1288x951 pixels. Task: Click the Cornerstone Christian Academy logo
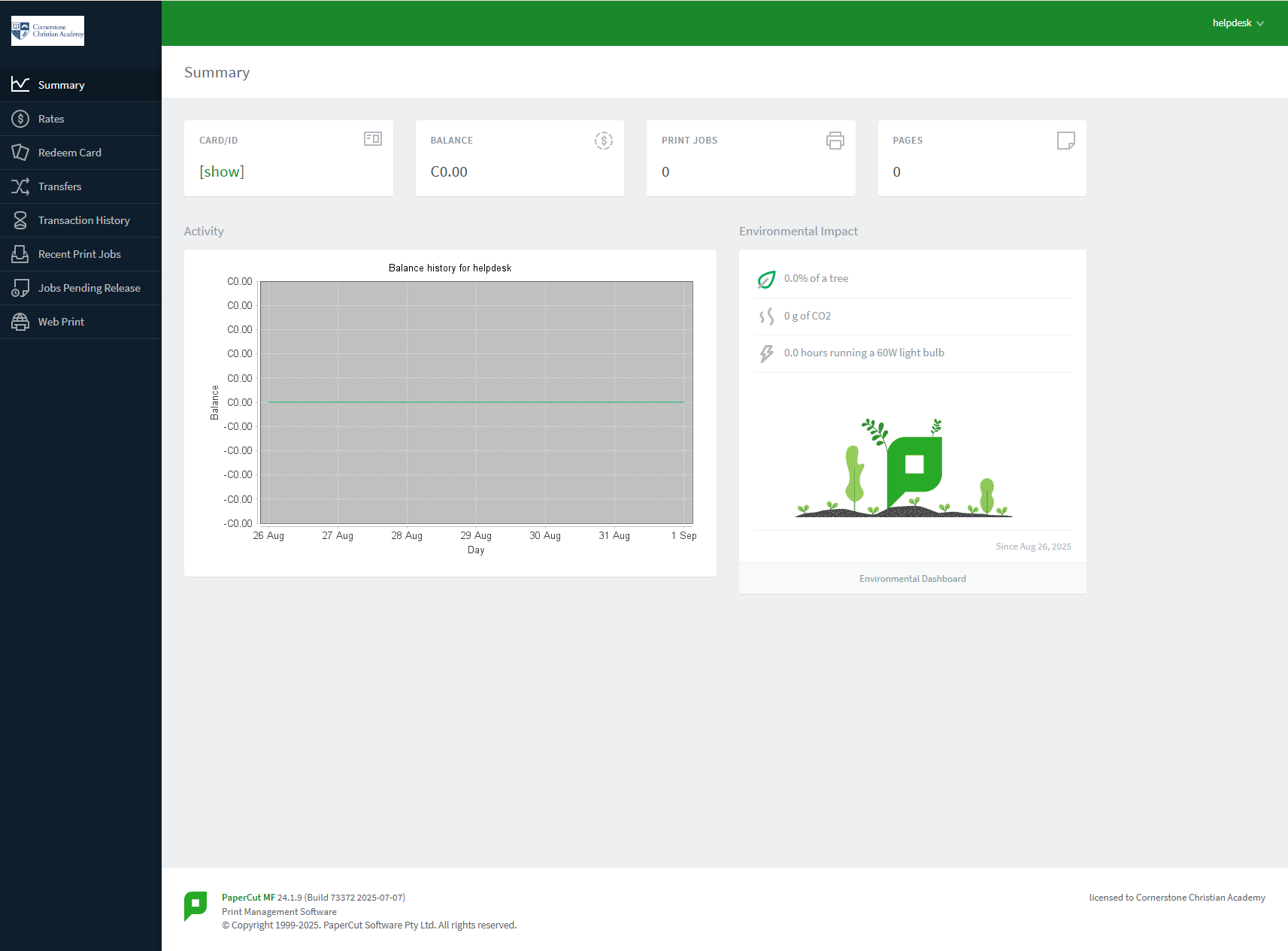(47, 31)
